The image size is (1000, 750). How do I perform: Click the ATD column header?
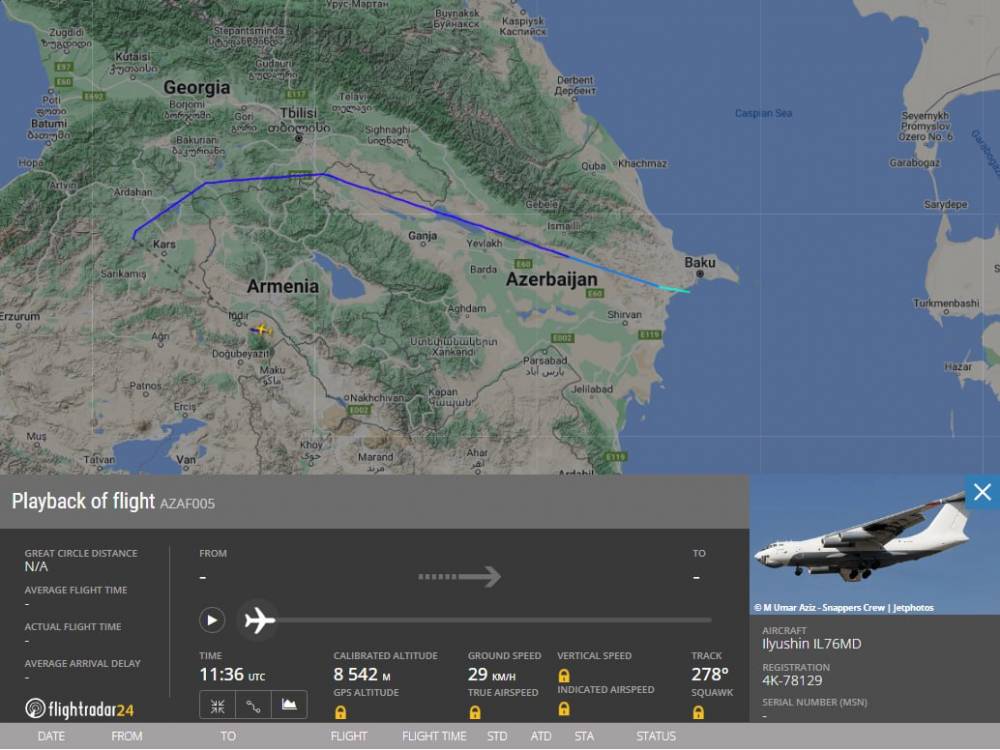(541, 736)
